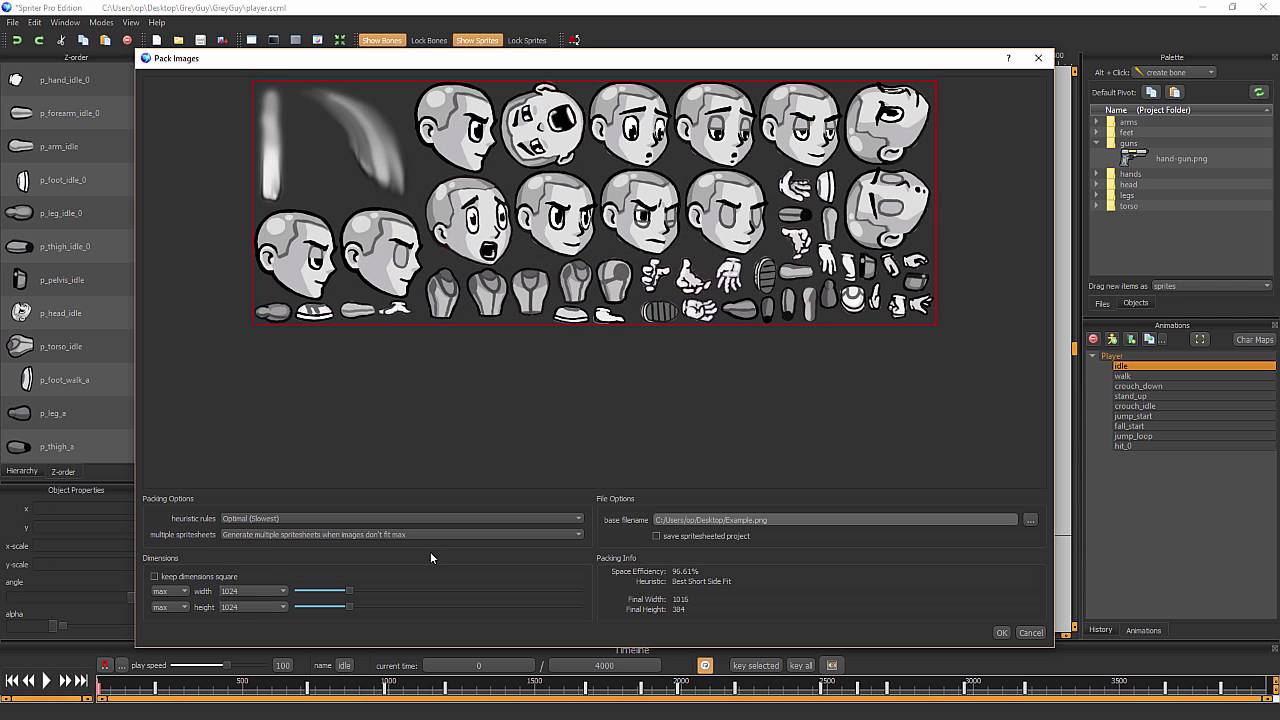Click the orange loop icon on the timeline
This screenshot has width=1280, height=720.
705,665
